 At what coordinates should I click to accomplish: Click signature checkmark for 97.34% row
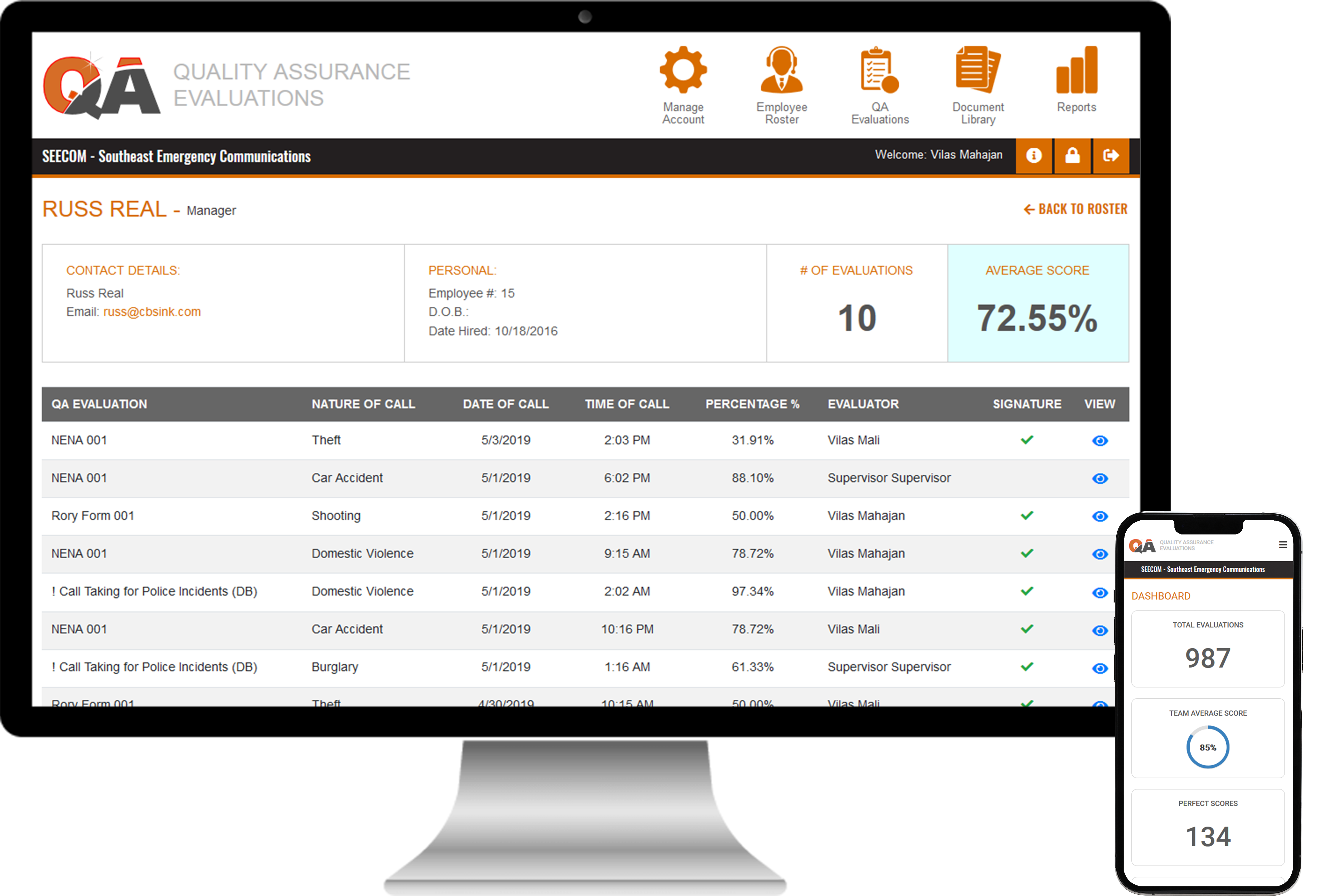point(1027,591)
